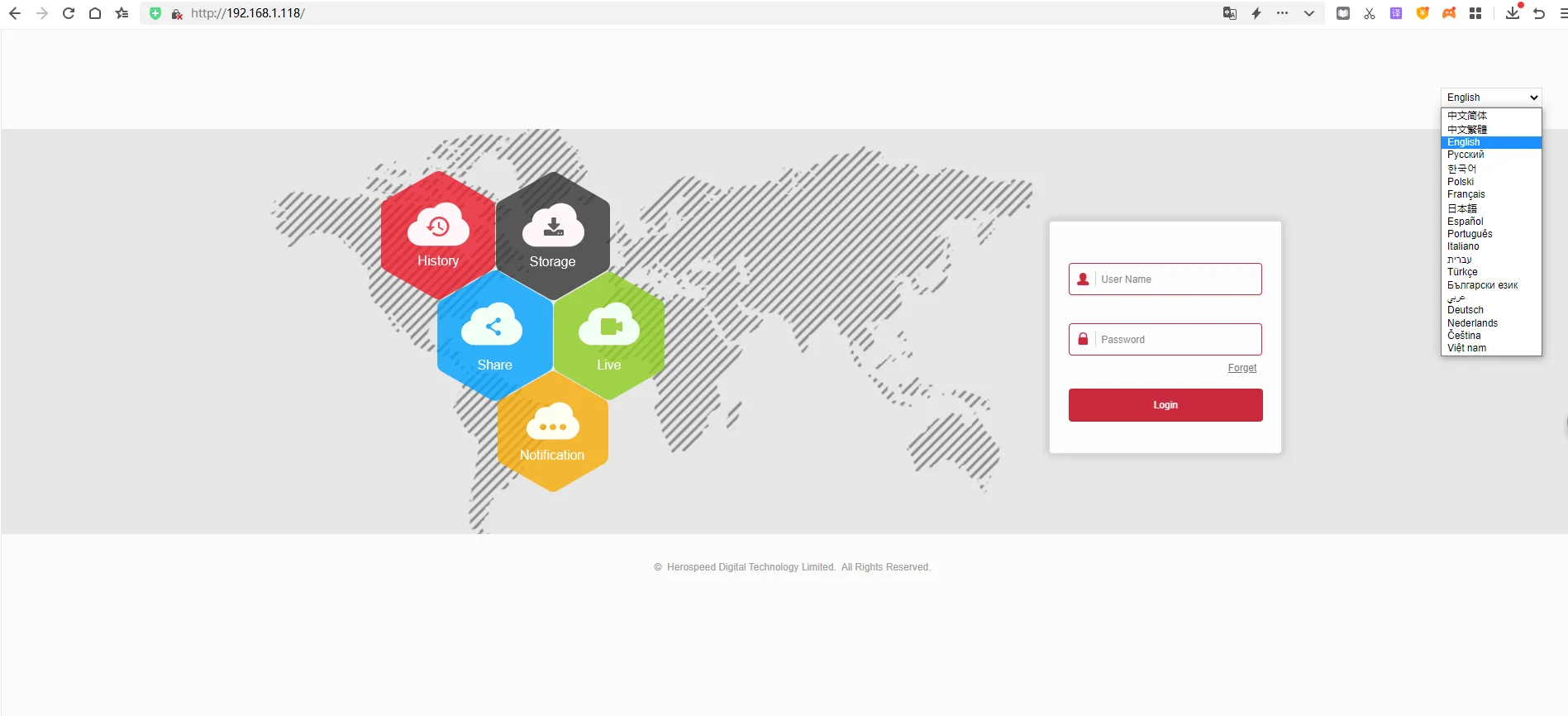Select Arabic عربي from language list
The image size is (1568, 716).
click(1491, 298)
